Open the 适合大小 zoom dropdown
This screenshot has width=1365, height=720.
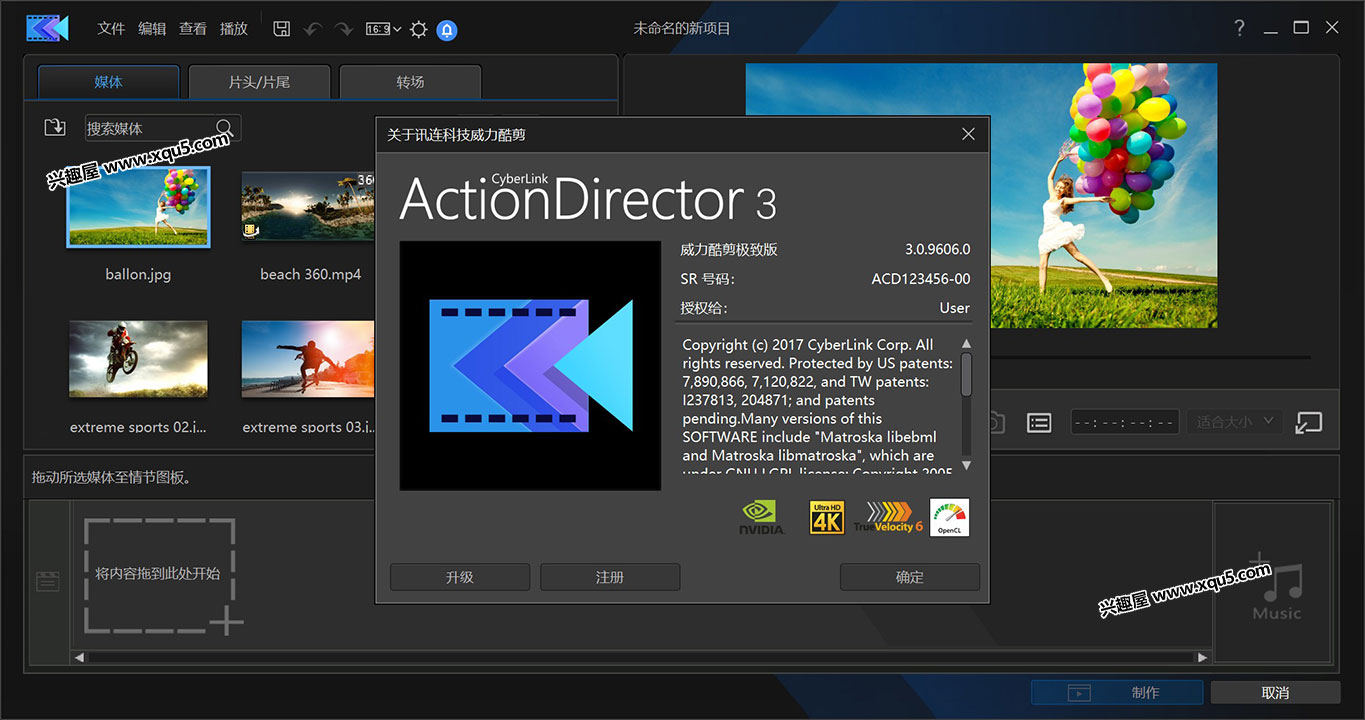point(1236,422)
